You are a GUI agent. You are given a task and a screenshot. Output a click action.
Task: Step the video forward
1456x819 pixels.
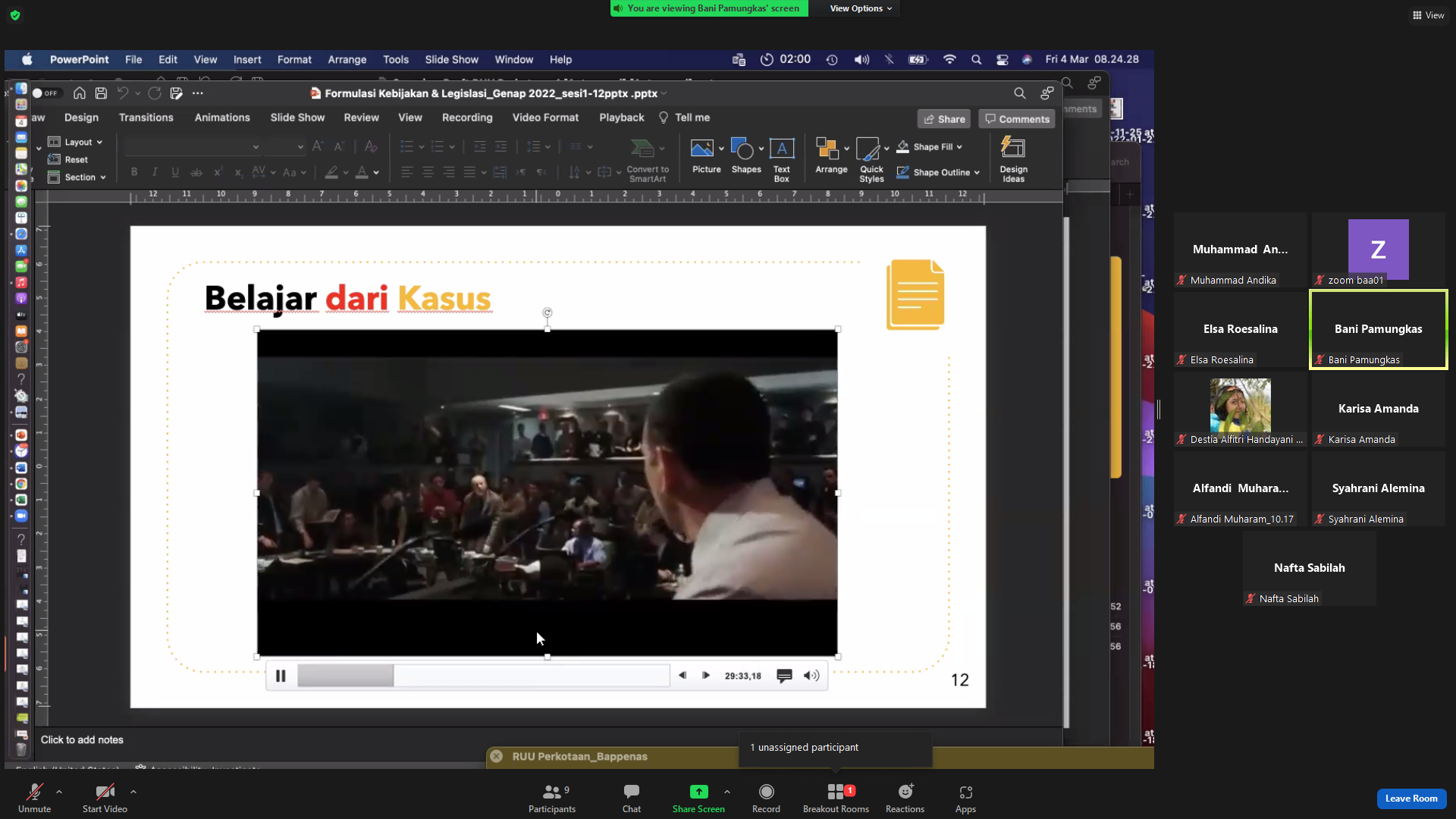pos(706,676)
